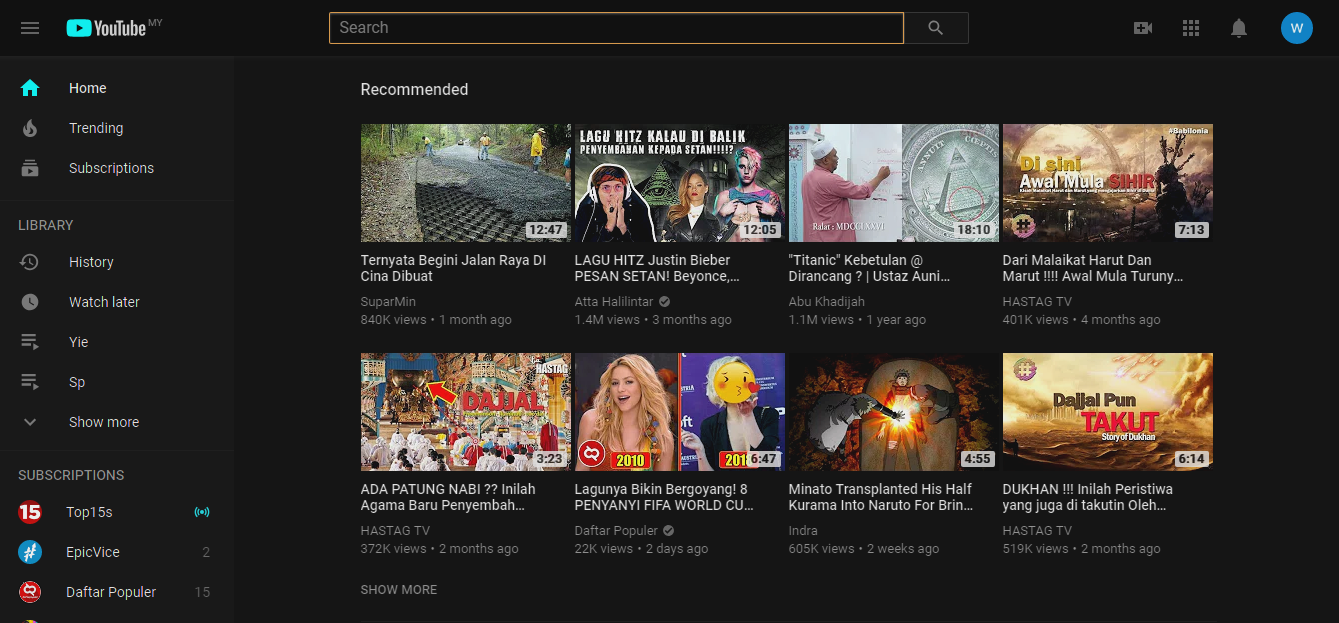Click the Yie playlist icon
1339x623 pixels.
[30, 342]
